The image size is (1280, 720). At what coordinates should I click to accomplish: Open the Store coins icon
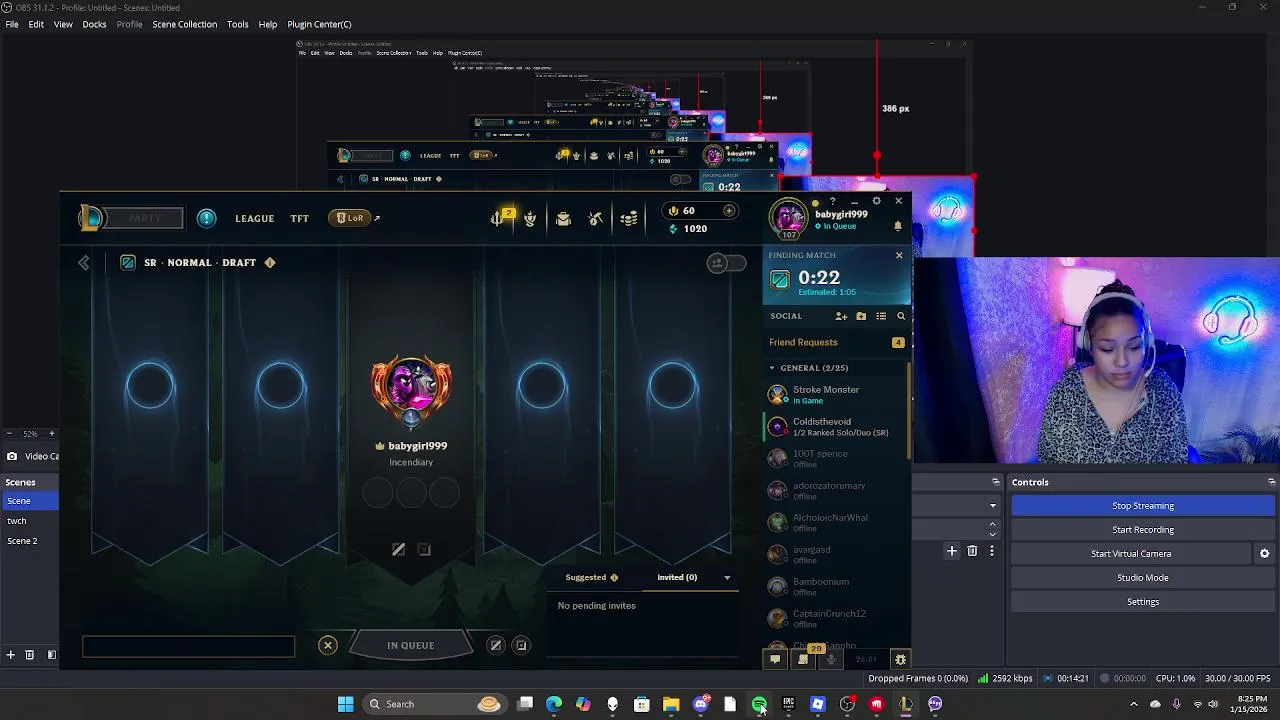point(629,218)
